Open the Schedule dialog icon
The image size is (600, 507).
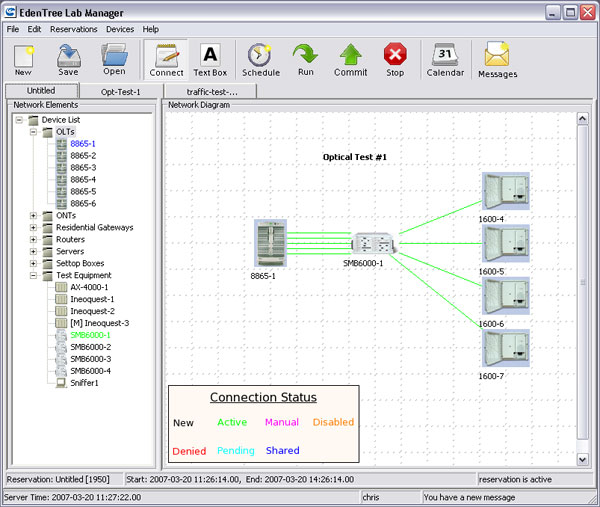tap(260, 59)
